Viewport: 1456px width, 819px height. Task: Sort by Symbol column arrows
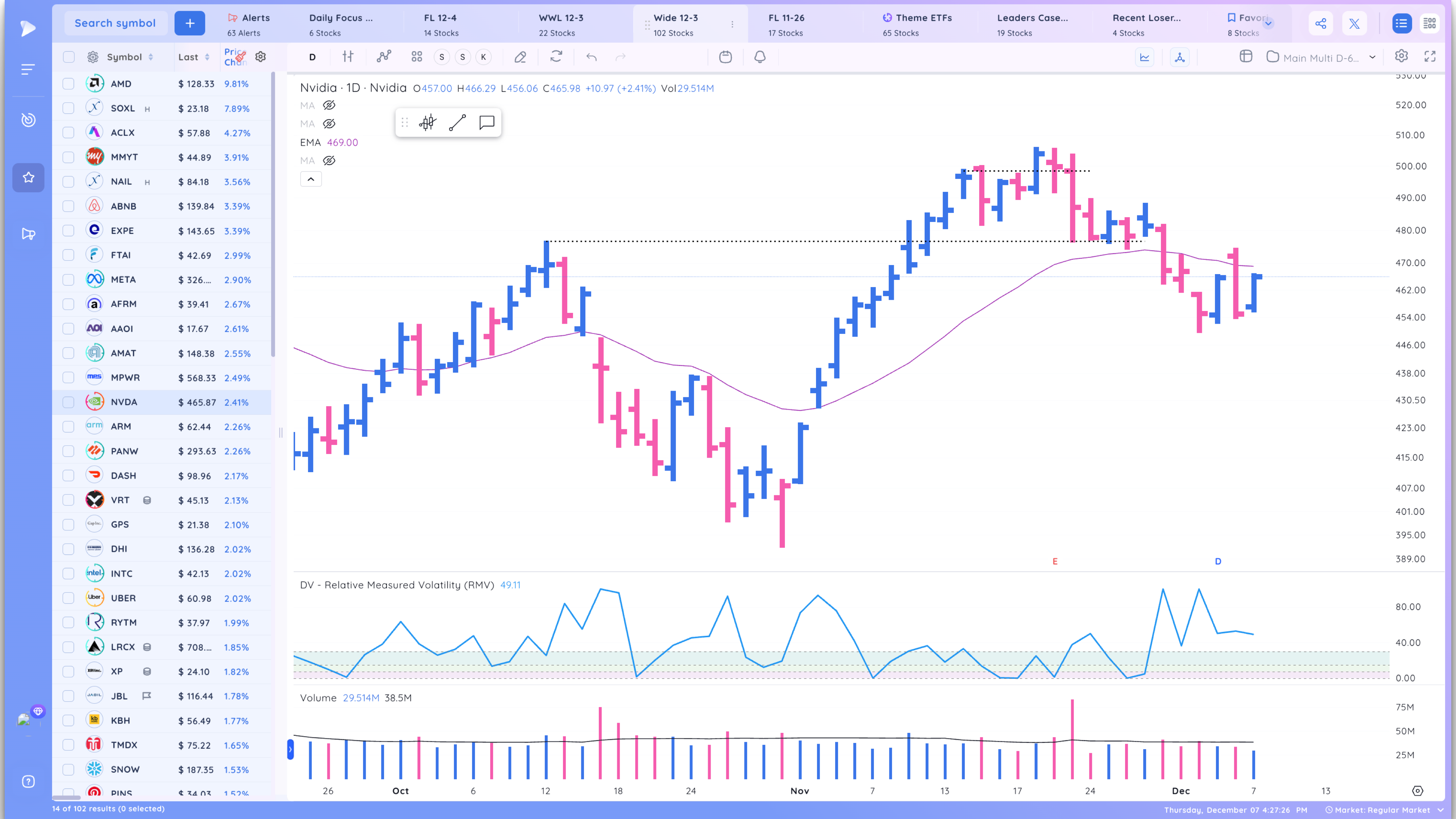151,57
